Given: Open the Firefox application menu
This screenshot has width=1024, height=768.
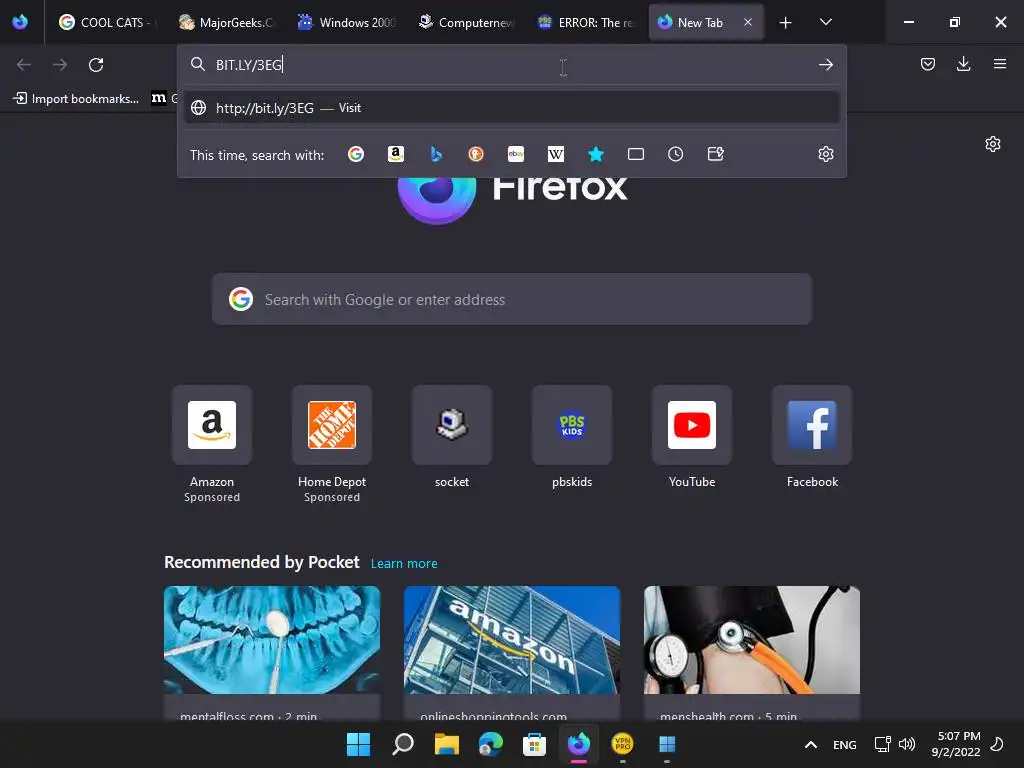Looking at the screenshot, I should click(x=999, y=64).
